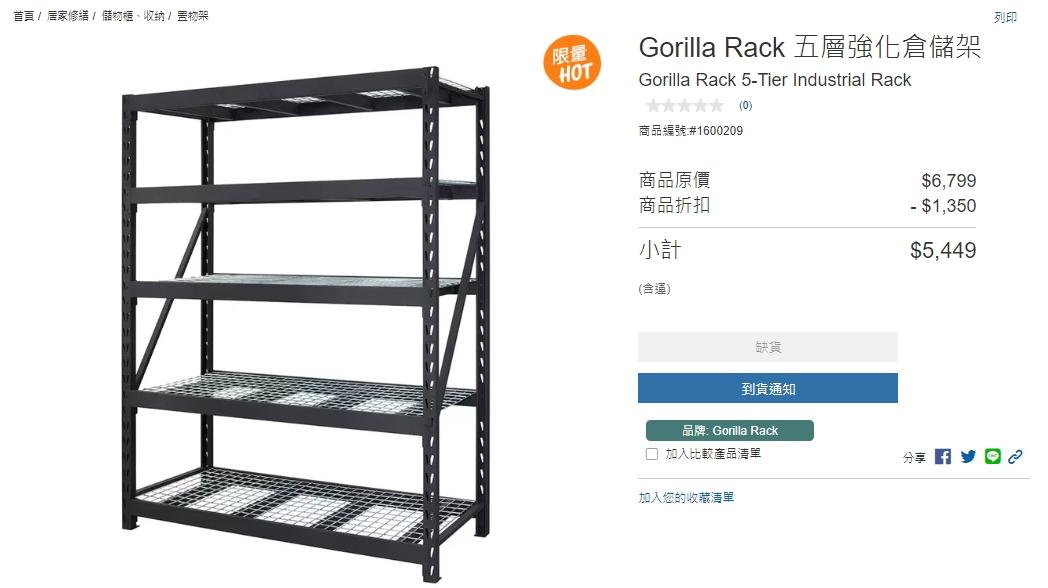The image size is (1048, 588).
Task: Share product via LINE icon
Action: (x=993, y=456)
